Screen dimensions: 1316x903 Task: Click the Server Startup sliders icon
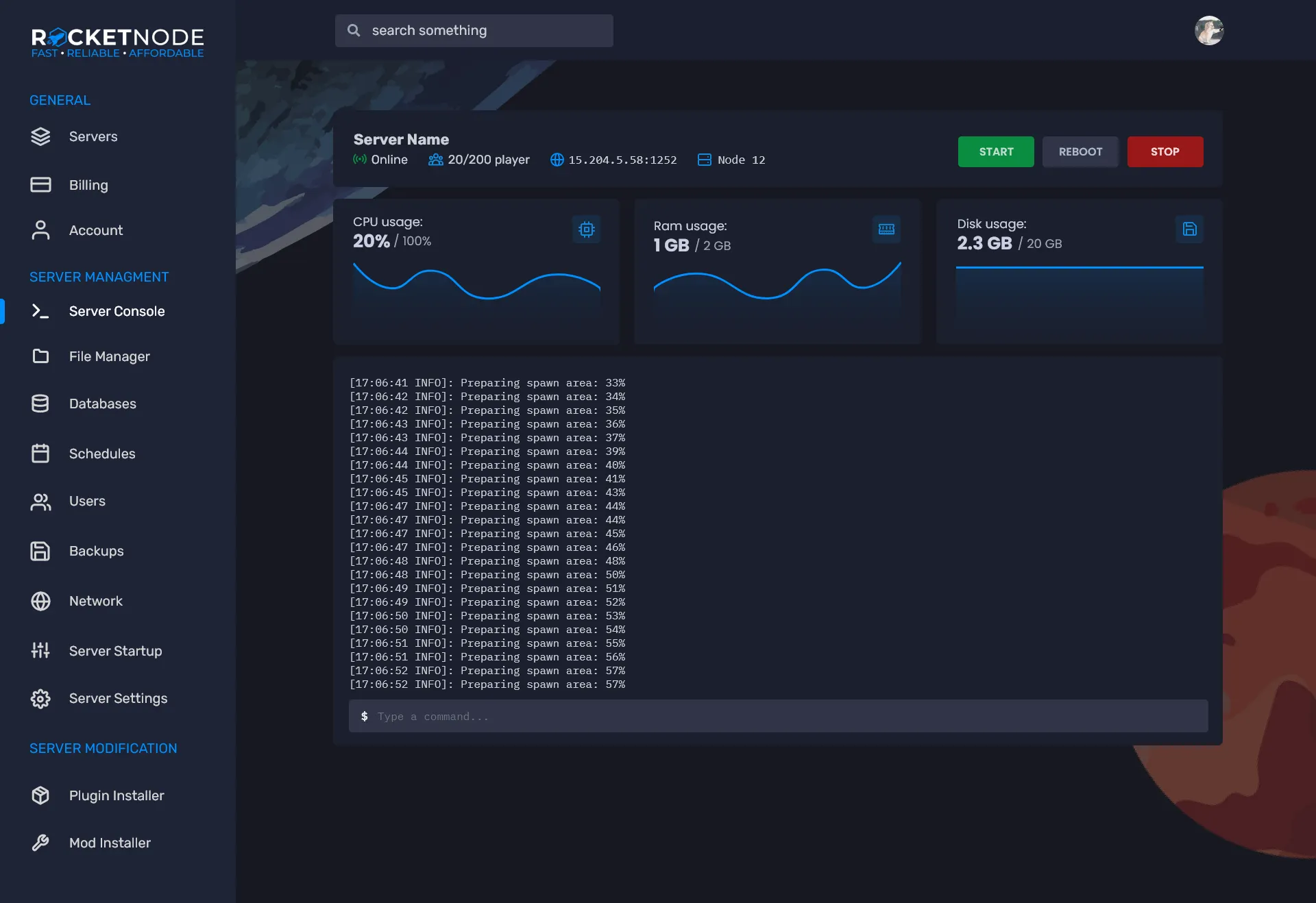tap(40, 650)
